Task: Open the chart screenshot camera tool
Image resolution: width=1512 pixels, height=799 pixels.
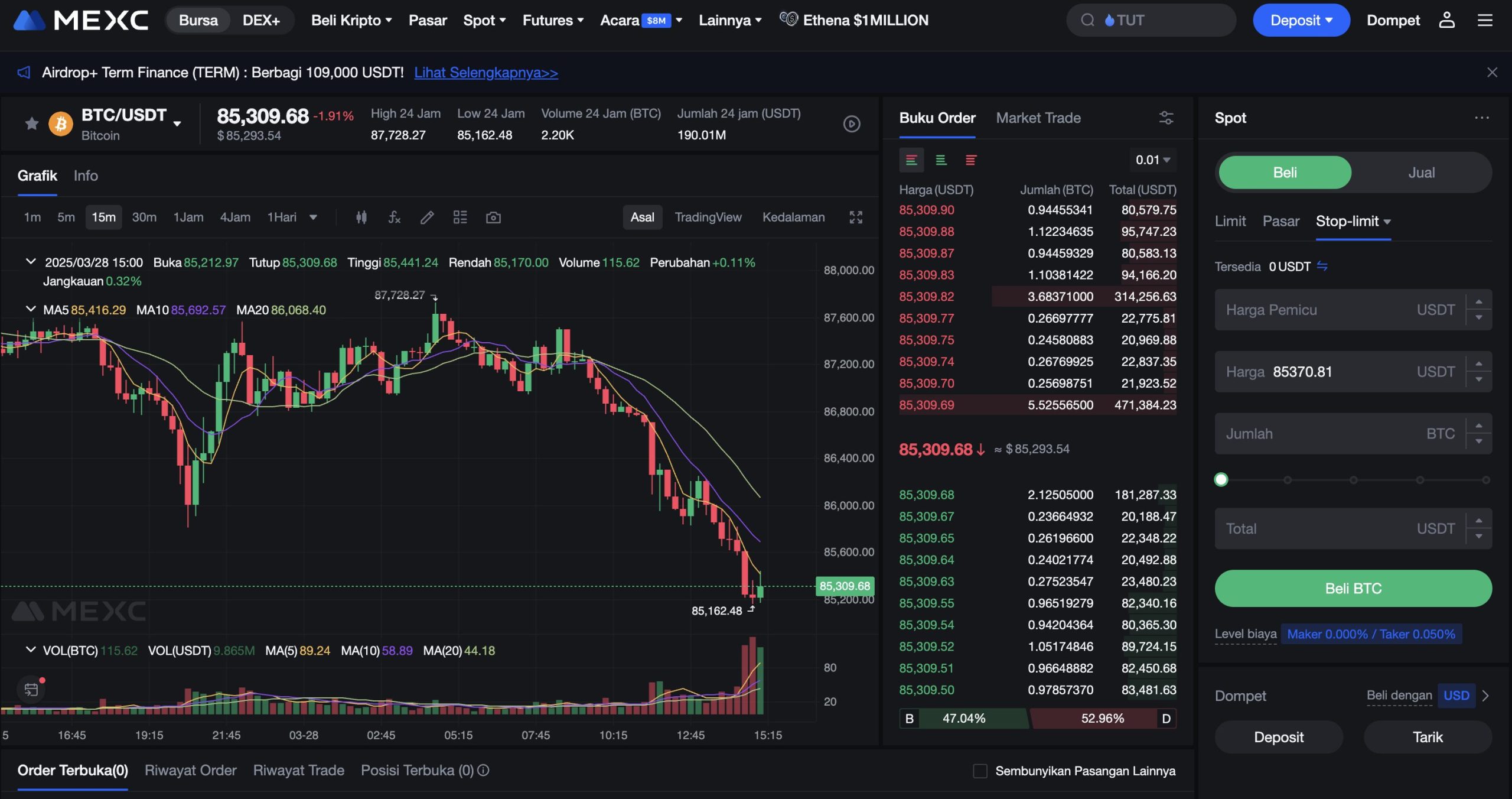Action: coord(494,217)
